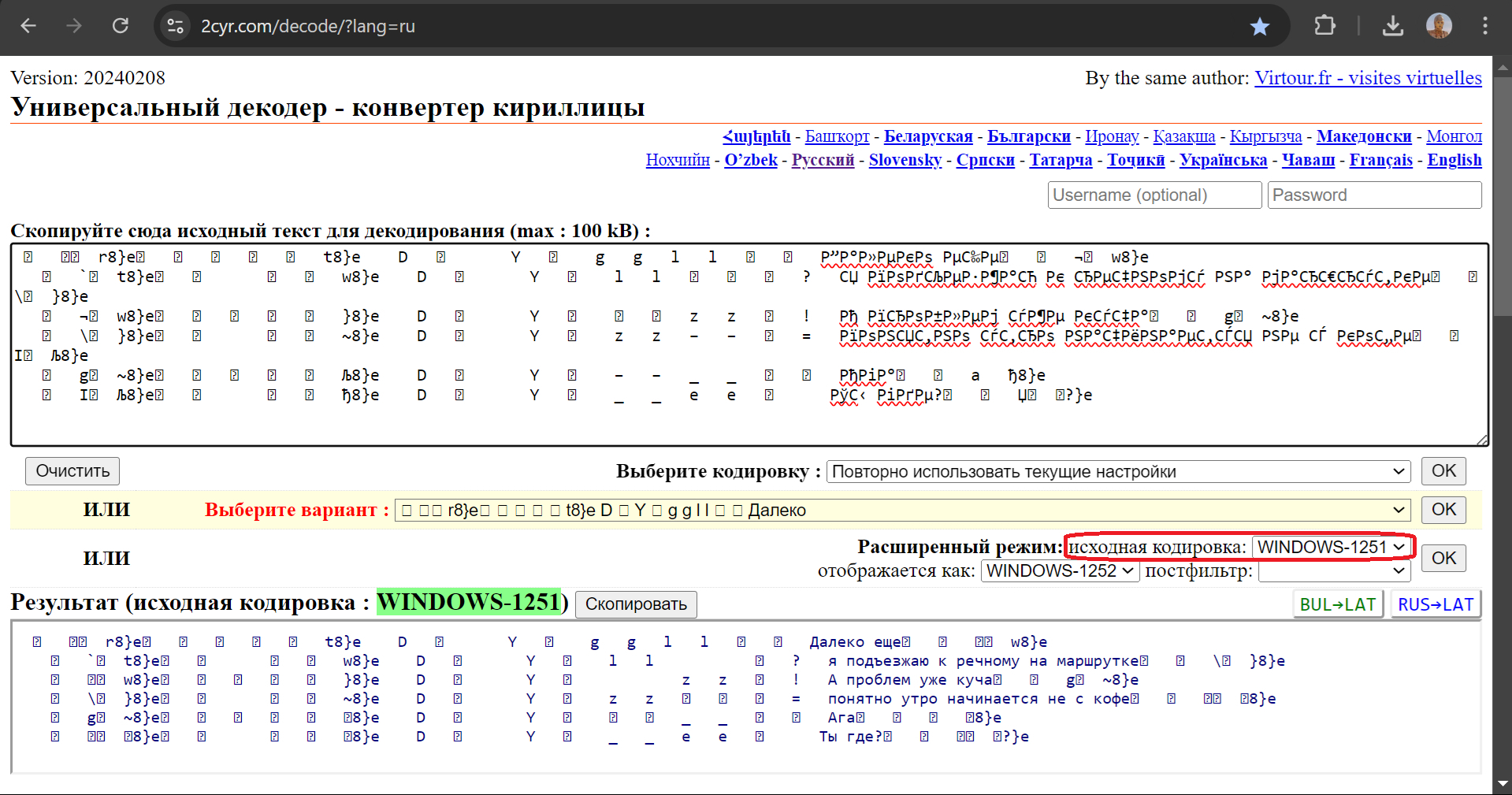Viewport: 1512px width, 795px height.
Task: Open the WINDOWS-1252 displayed-as dropdown
Action: tap(1060, 570)
